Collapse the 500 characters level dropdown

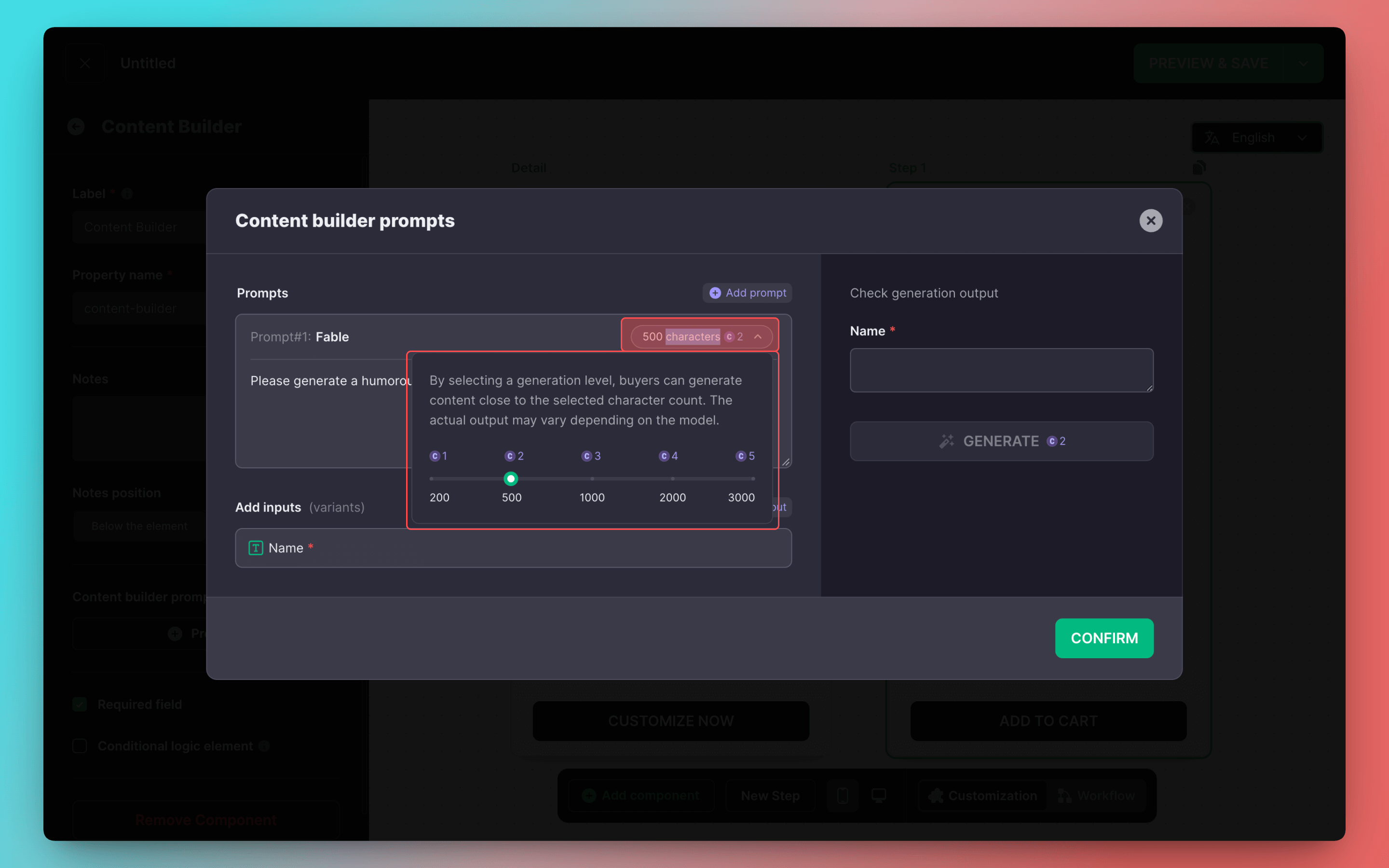758,337
